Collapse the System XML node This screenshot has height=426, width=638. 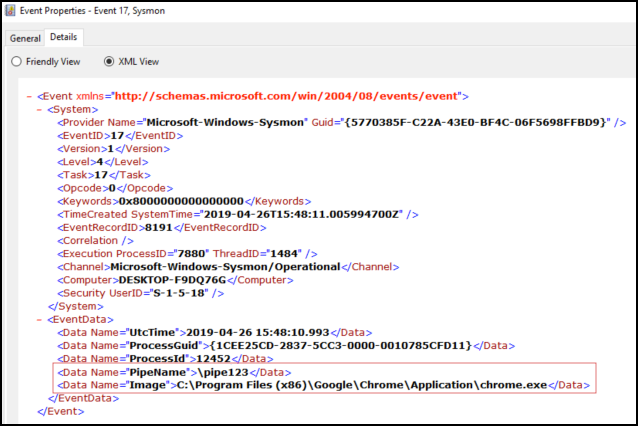pyautogui.click(x=39, y=109)
